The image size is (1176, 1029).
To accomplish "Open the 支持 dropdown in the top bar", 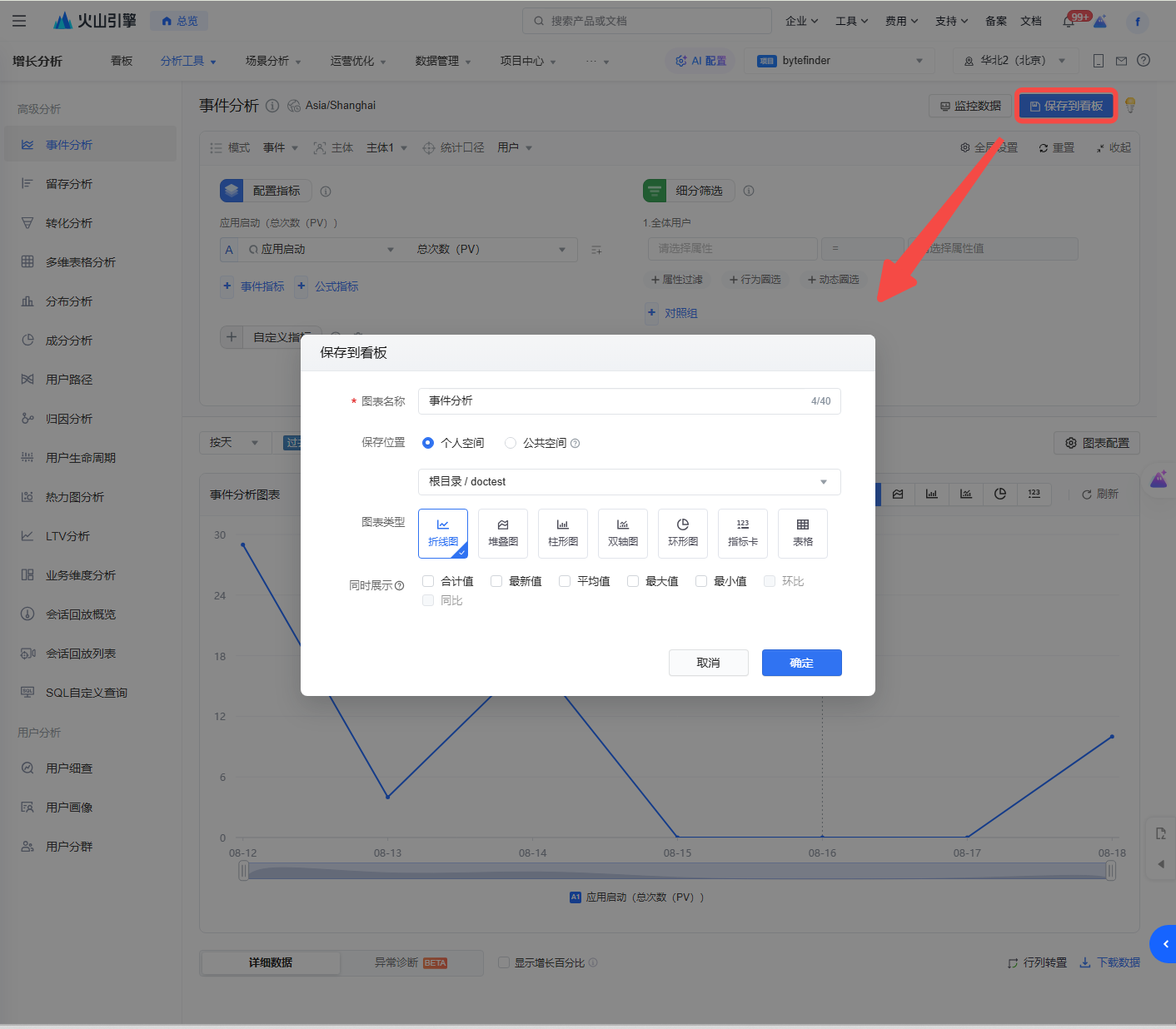I will [x=951, y=21].
